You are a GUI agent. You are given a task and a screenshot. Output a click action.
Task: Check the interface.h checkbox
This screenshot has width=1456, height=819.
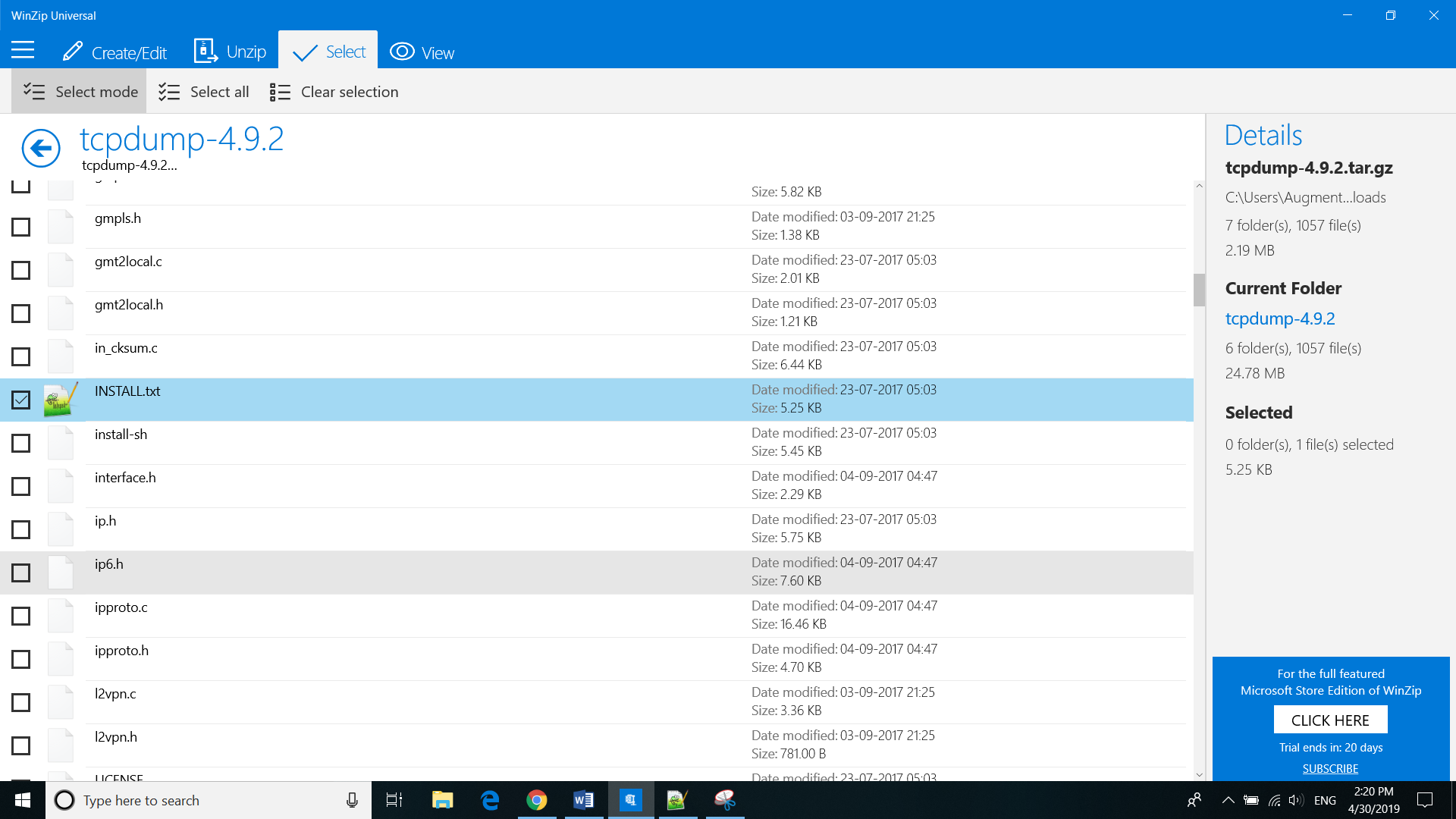pos(21,486)
